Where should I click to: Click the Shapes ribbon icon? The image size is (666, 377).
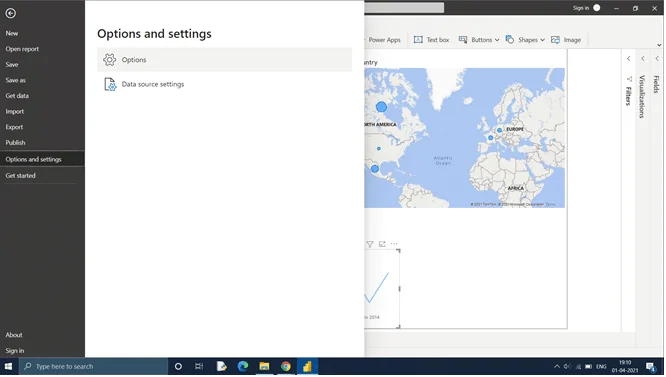click(x=510, y=40)
